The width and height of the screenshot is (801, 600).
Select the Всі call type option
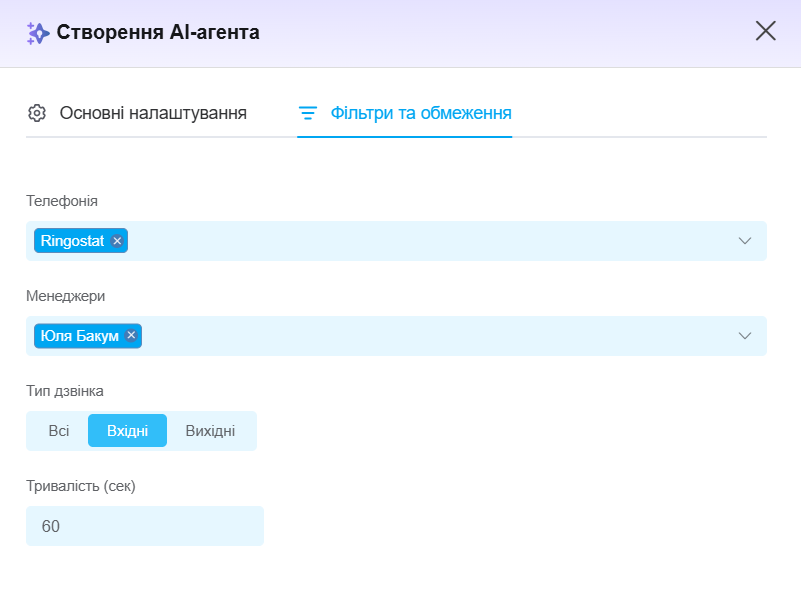[x=59, y=430]
